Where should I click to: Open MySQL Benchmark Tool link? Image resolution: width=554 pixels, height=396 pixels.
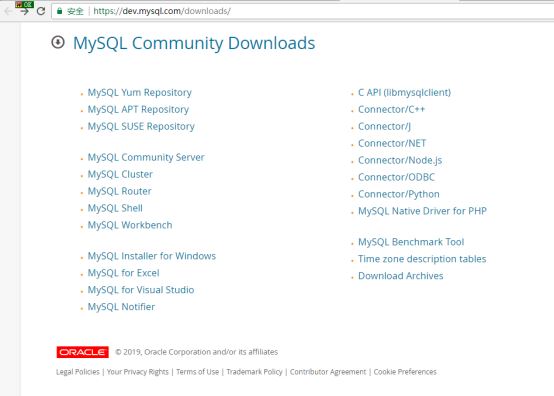(x=411, y=242)
